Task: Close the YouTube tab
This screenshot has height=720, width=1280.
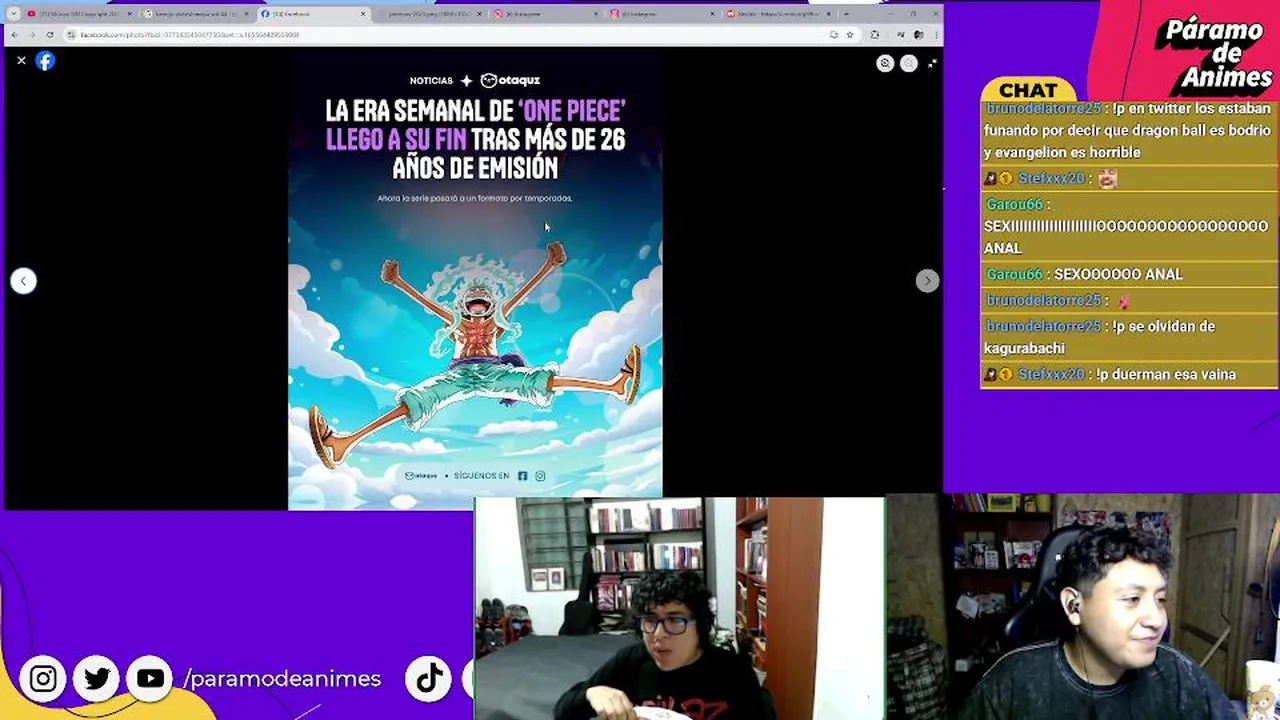Action: [x=129, y=14]
